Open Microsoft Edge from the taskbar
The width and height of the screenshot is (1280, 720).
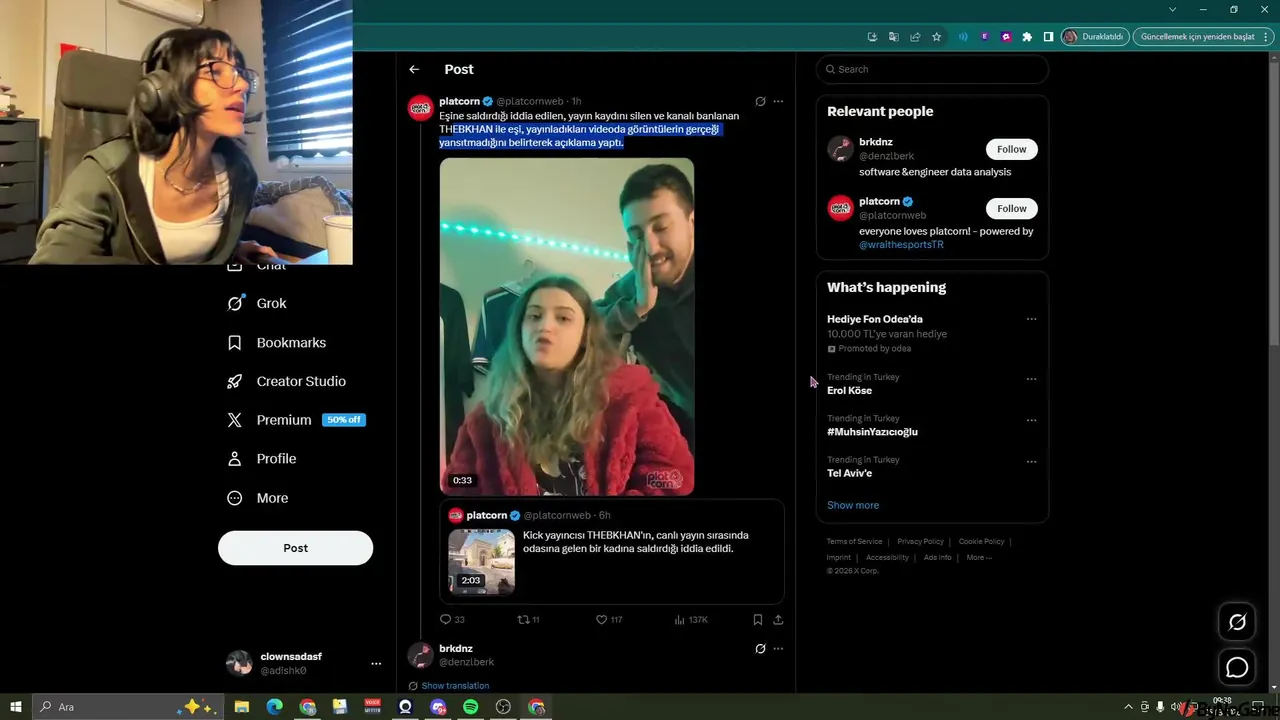[274, 707]
